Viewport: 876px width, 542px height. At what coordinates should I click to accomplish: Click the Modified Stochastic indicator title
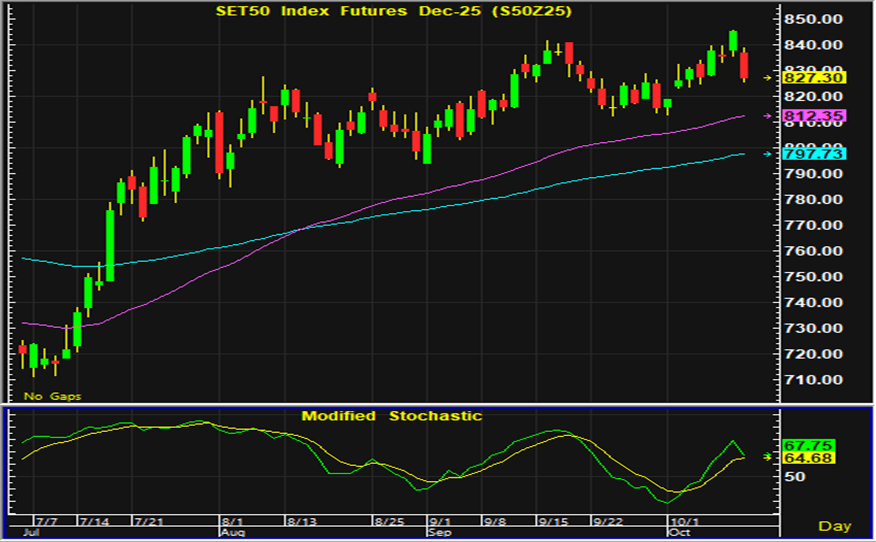[x=392, y=415]
